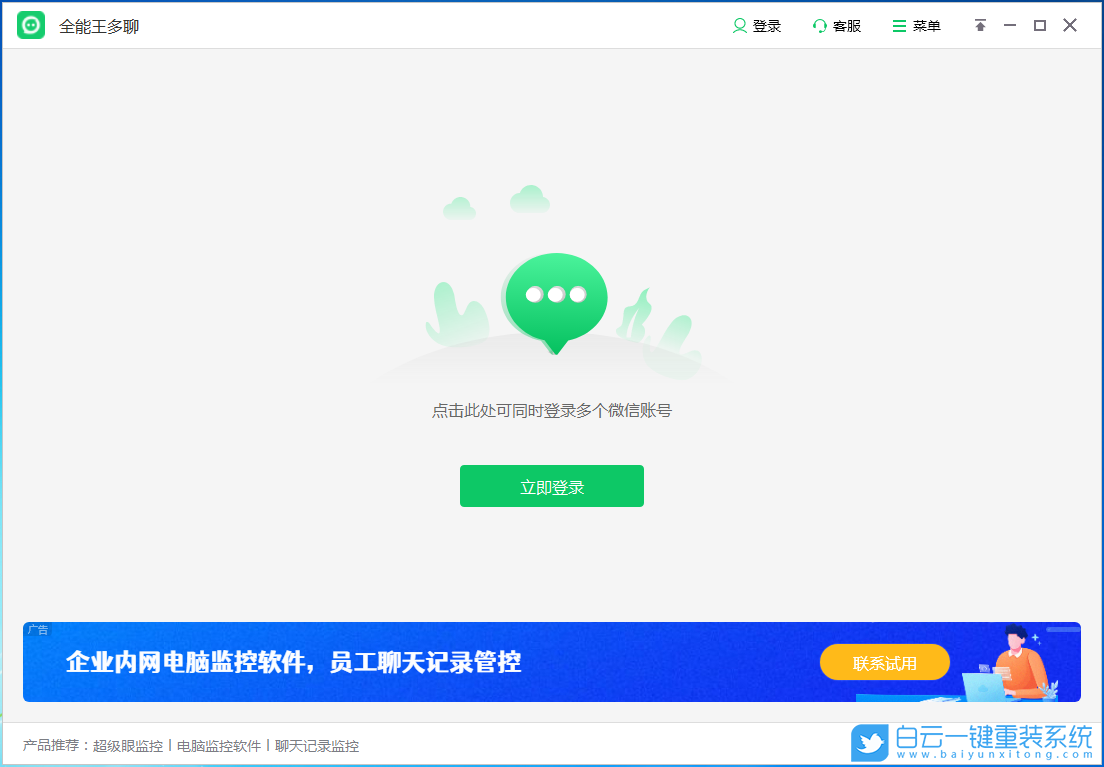Click the yellow 联系试用 button

tap(885, 662)
